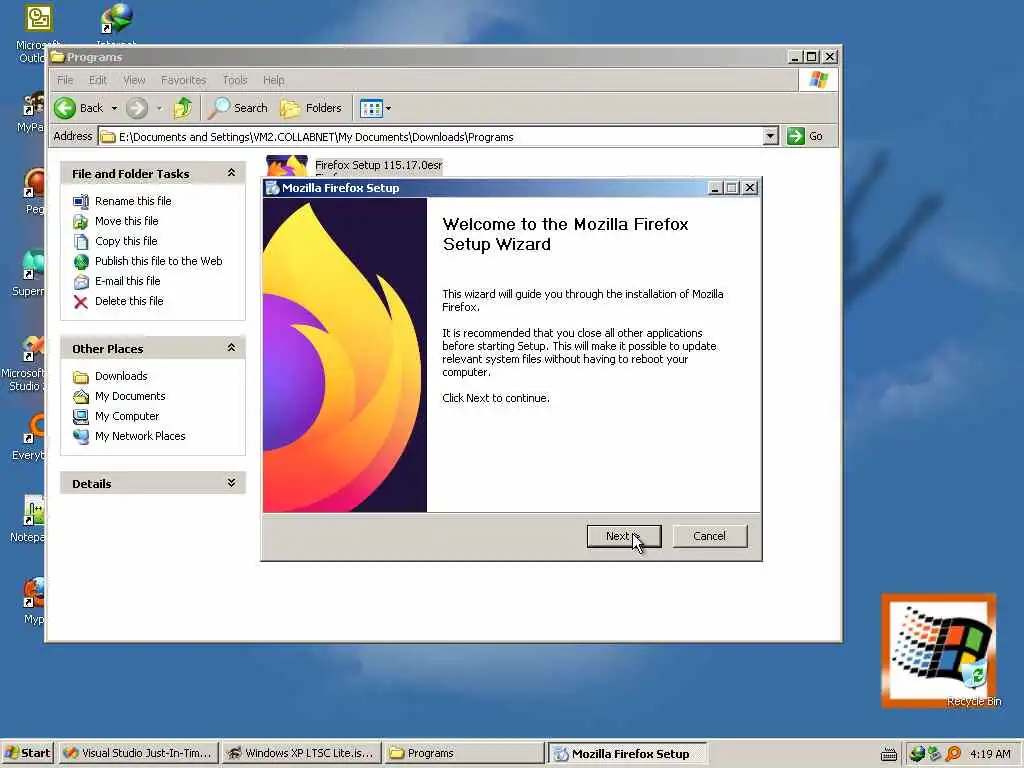
Task: Click the on-screen keyboard tray icon
Action: coord(888,754)
